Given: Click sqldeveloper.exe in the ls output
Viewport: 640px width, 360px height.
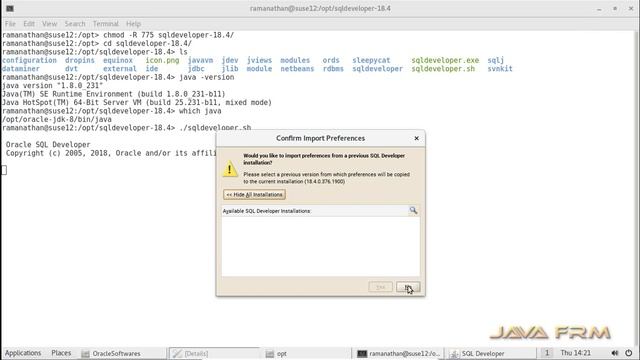Looking at the screenshot, I should pos(445,60).
